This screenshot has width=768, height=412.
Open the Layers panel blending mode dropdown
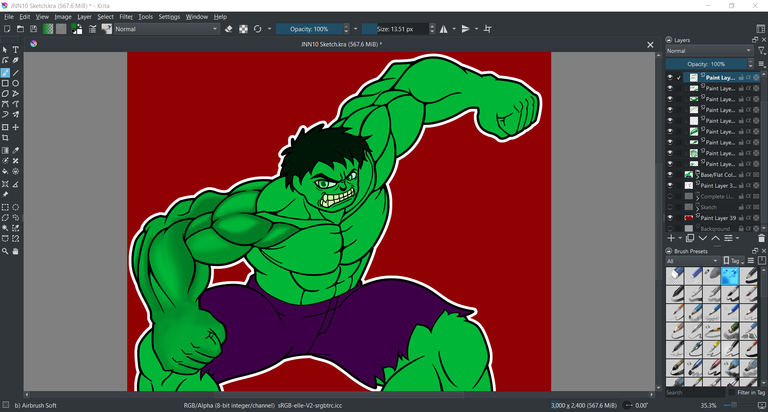coord(709,50)
